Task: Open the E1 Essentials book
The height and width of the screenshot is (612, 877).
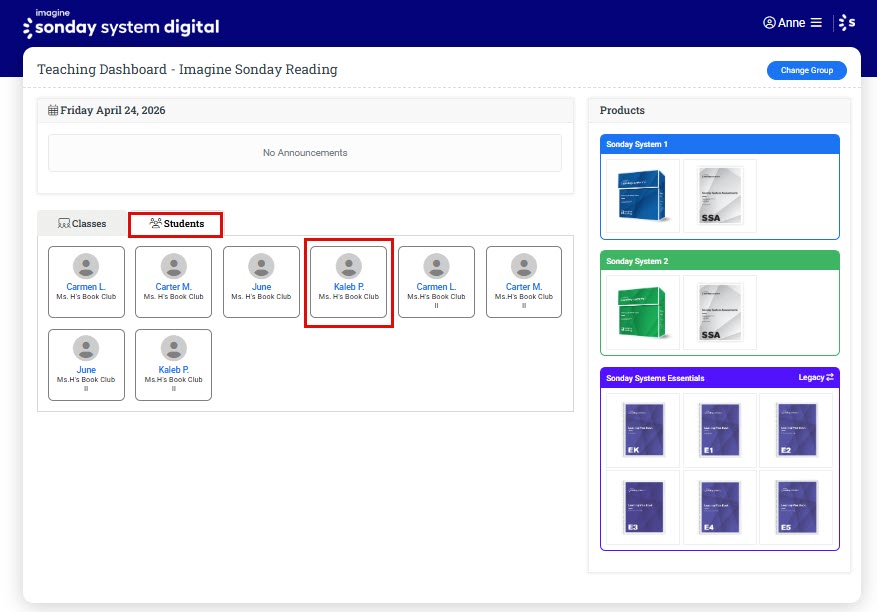Action: tap(720, 430)
